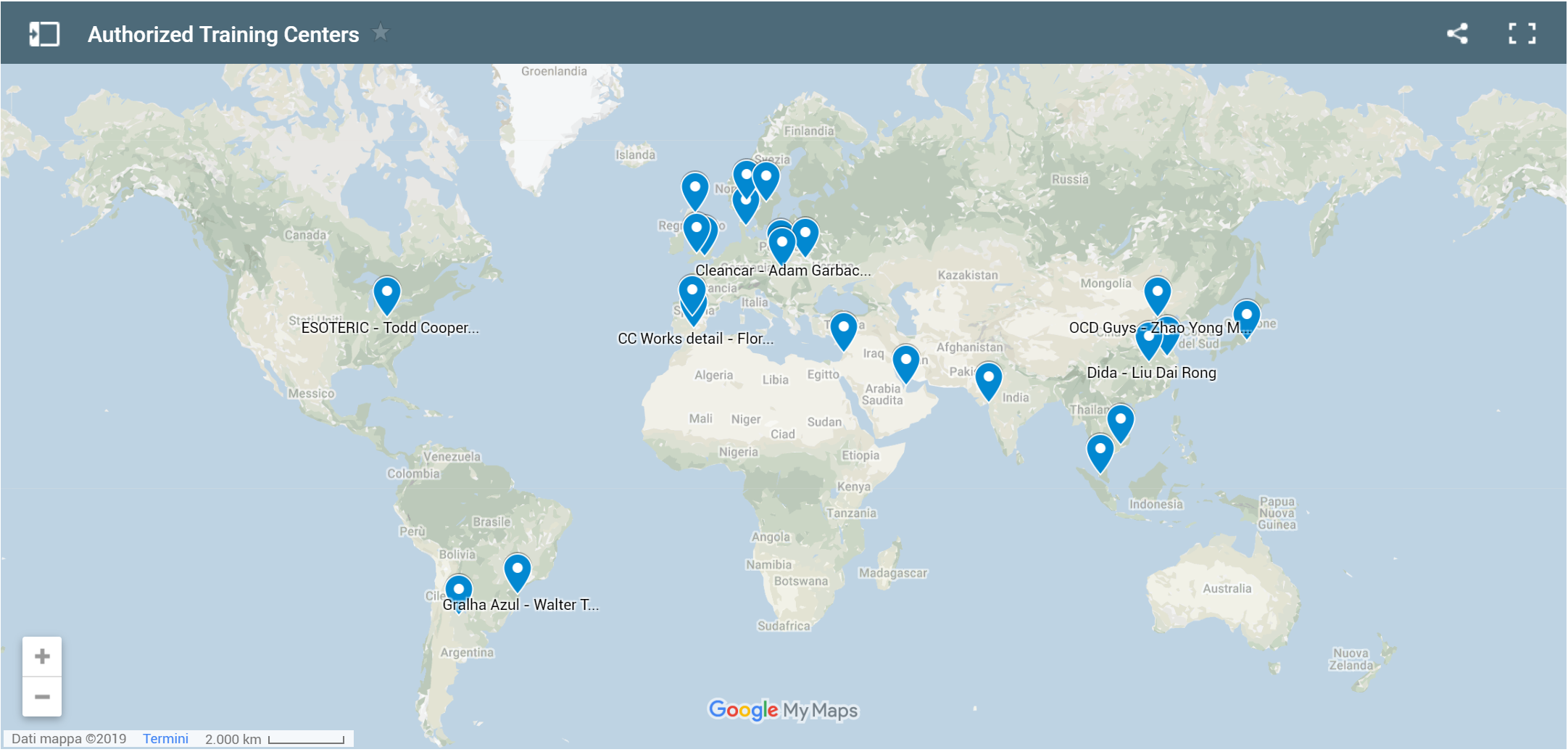Open the Termini link

(x=165, y=738)
